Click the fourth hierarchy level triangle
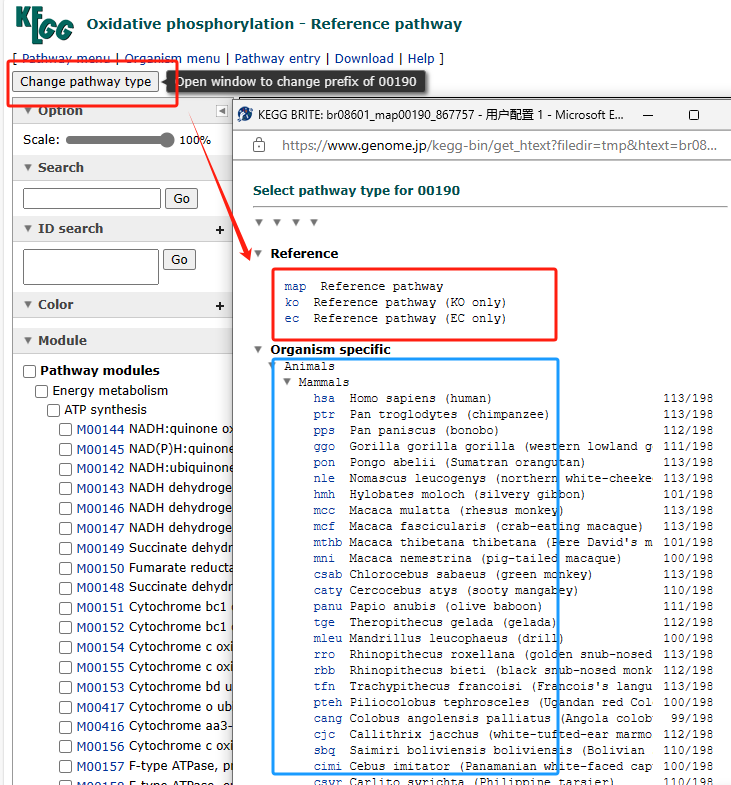The image size is (731, 785). (314, 222)
